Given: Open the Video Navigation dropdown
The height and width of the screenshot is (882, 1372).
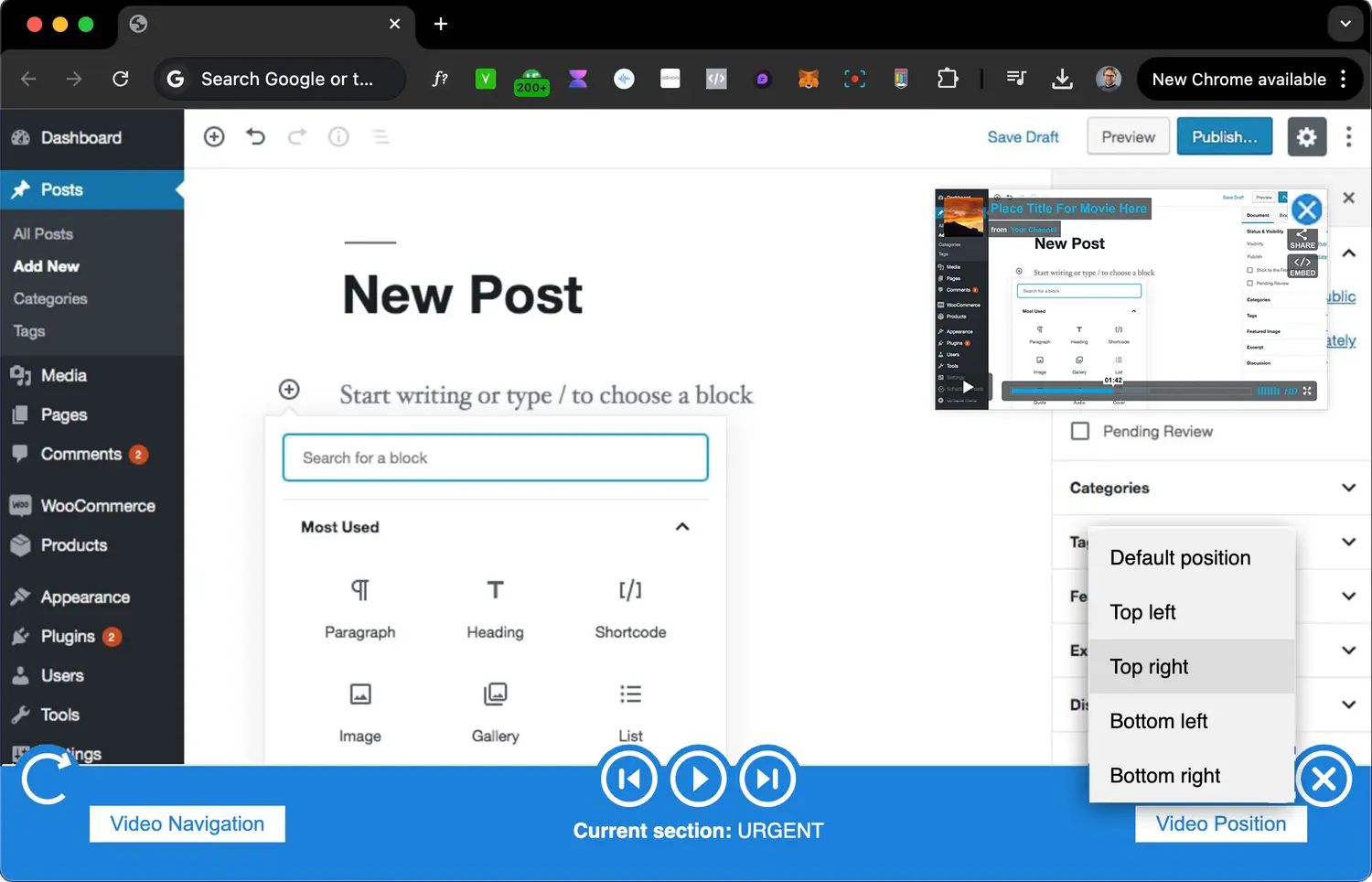Looking at the screenshot, I should (x=188, y=823).
